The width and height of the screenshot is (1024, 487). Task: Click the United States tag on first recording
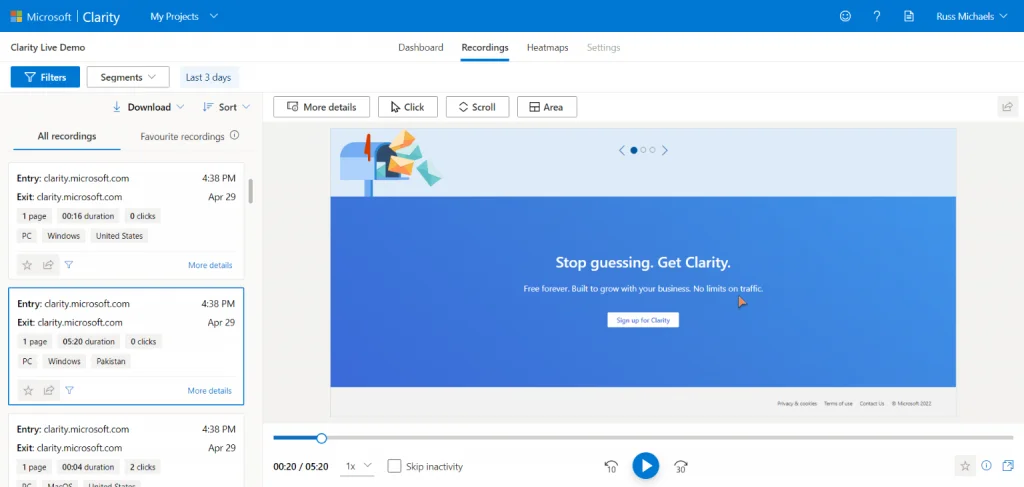coord(120,236)
